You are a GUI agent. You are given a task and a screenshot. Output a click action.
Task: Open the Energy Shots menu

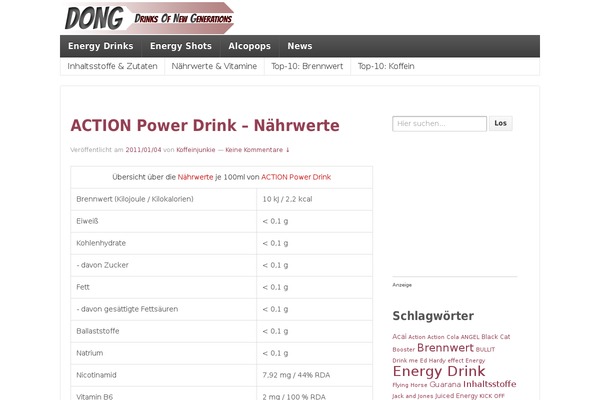[181, 46]
